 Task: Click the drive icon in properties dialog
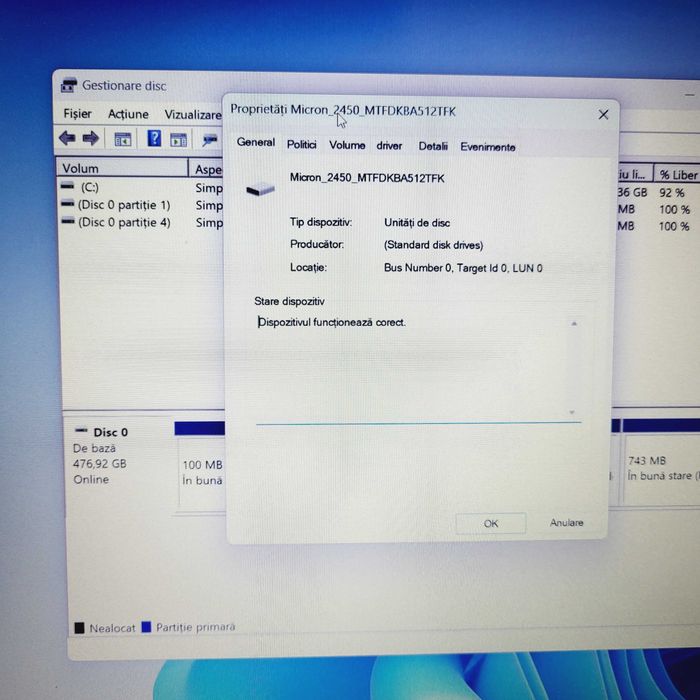pyautogui.click(x=260, y=189)
